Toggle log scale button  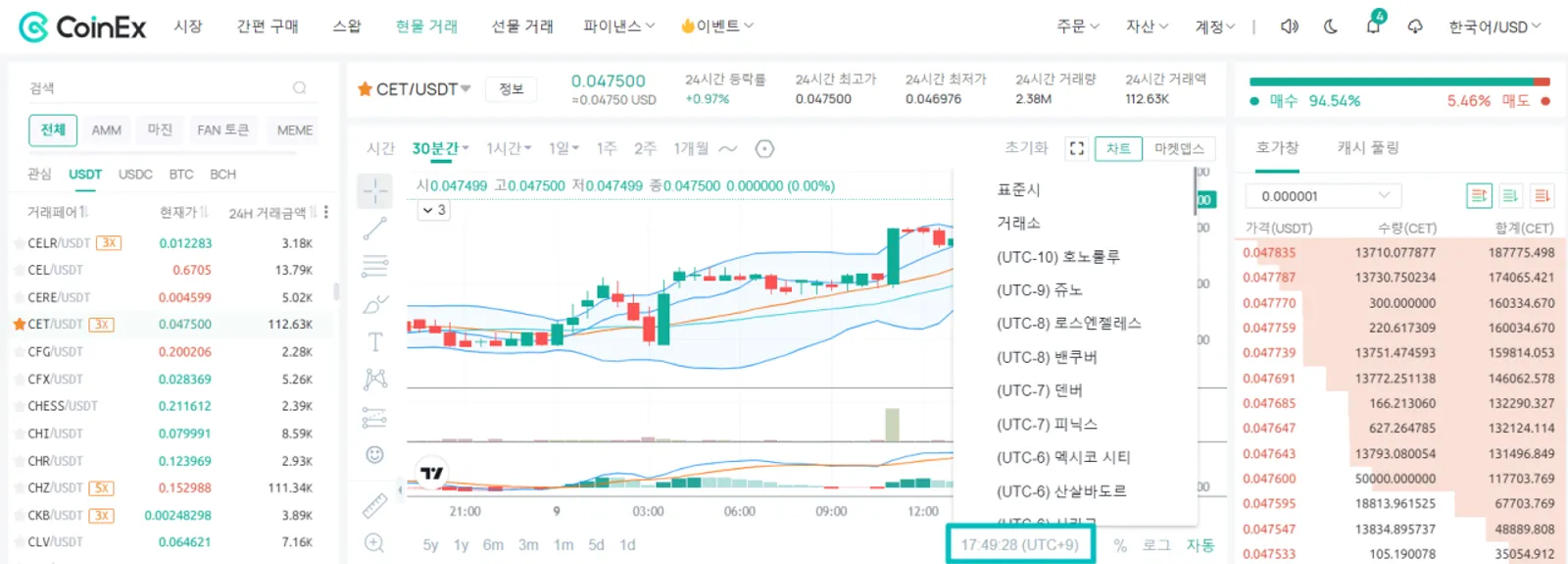pos(1156,545)
